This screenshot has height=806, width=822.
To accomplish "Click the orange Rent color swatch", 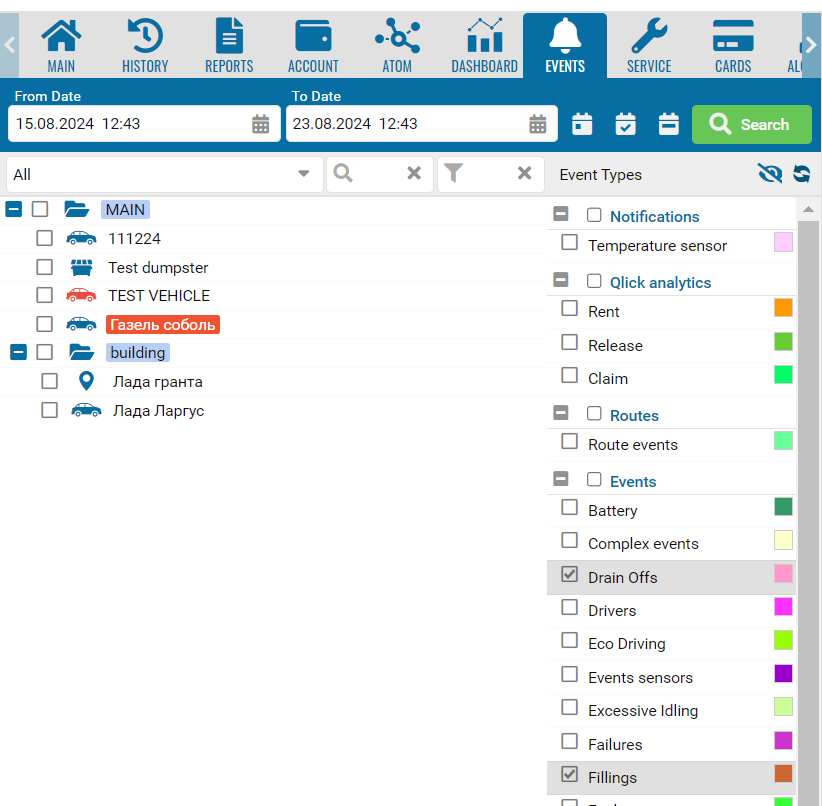I will click(783, 308).
